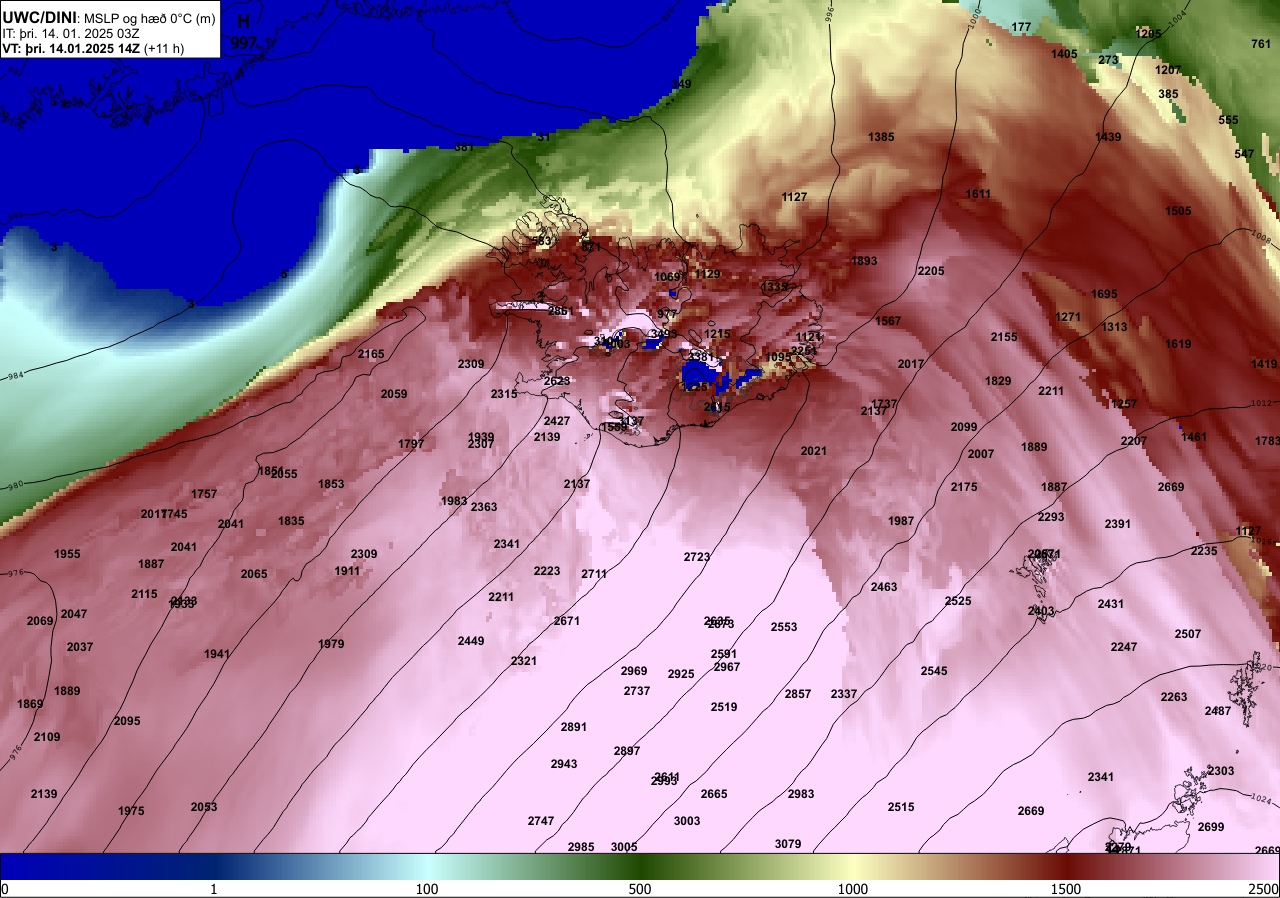The image size is (1280, 898).
Task: Click the map value '1439'
Action: tap(1108, 137)
